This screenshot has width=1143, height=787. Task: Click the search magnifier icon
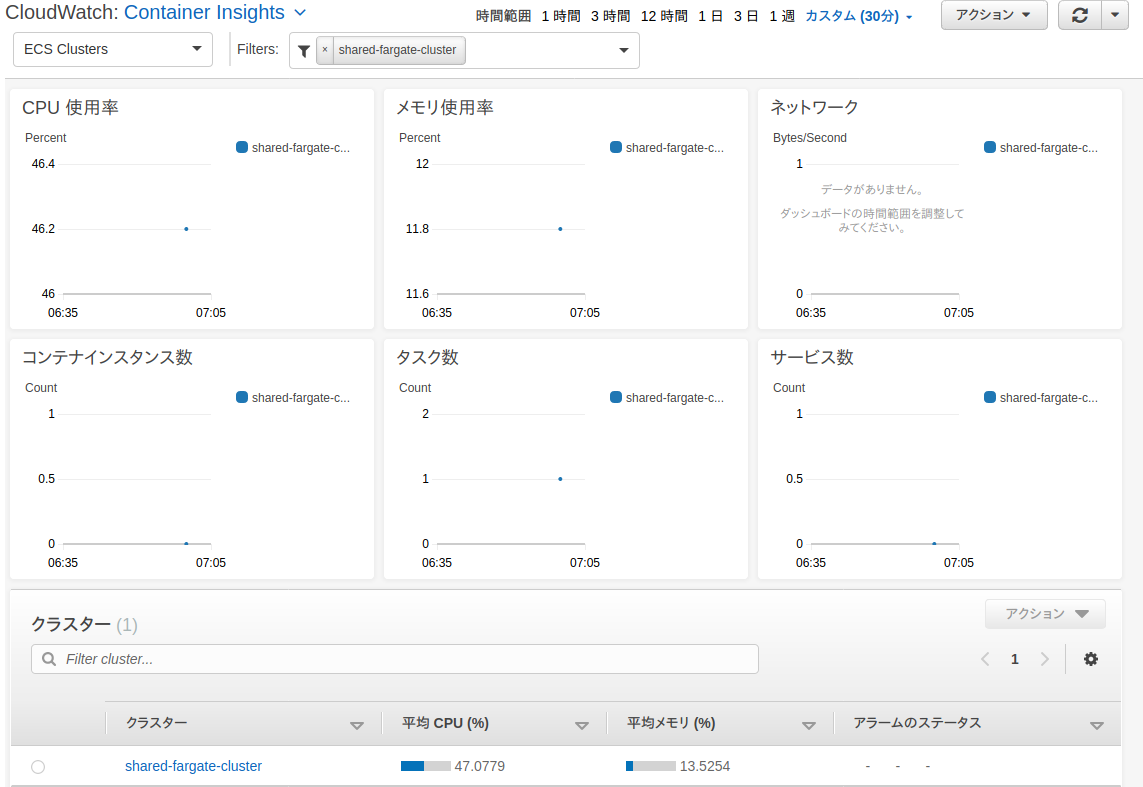click(x=49, y=659)
